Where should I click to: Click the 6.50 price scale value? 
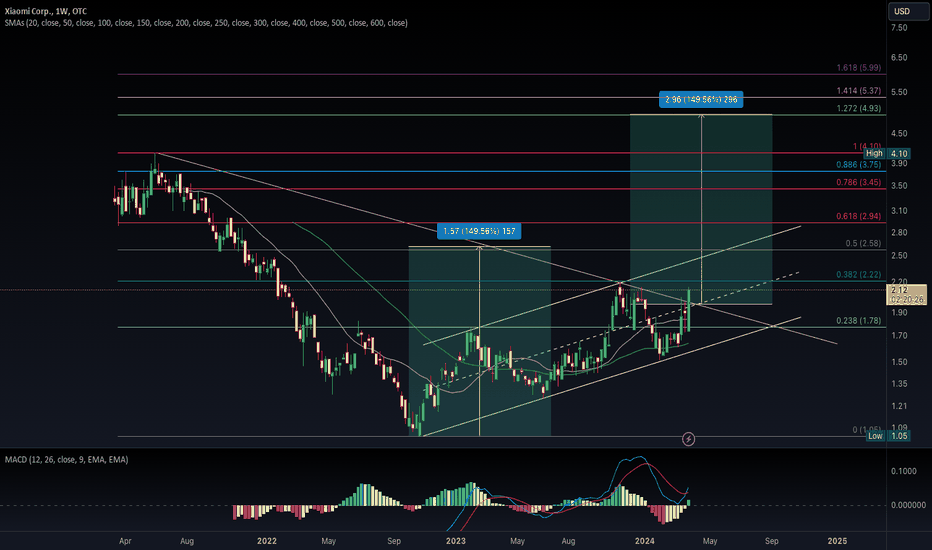click(899, 57)
